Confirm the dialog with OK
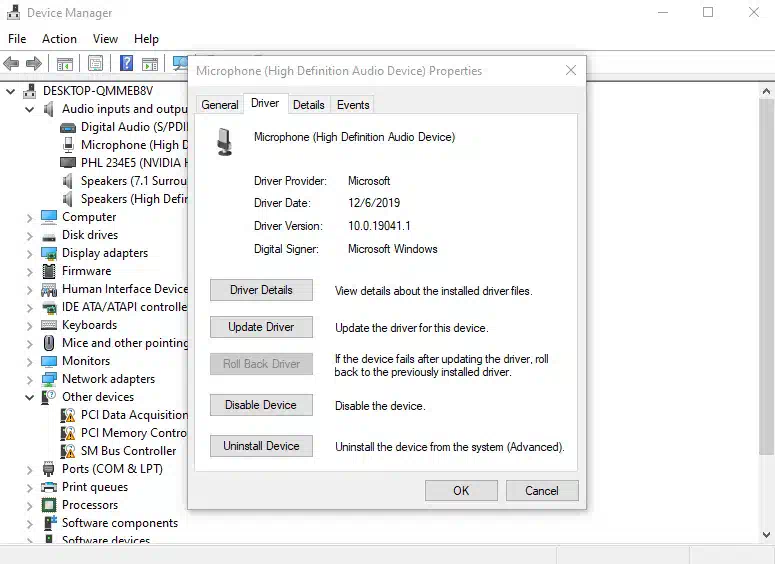This screenshot has width=775, height=564. coord(461,490)
